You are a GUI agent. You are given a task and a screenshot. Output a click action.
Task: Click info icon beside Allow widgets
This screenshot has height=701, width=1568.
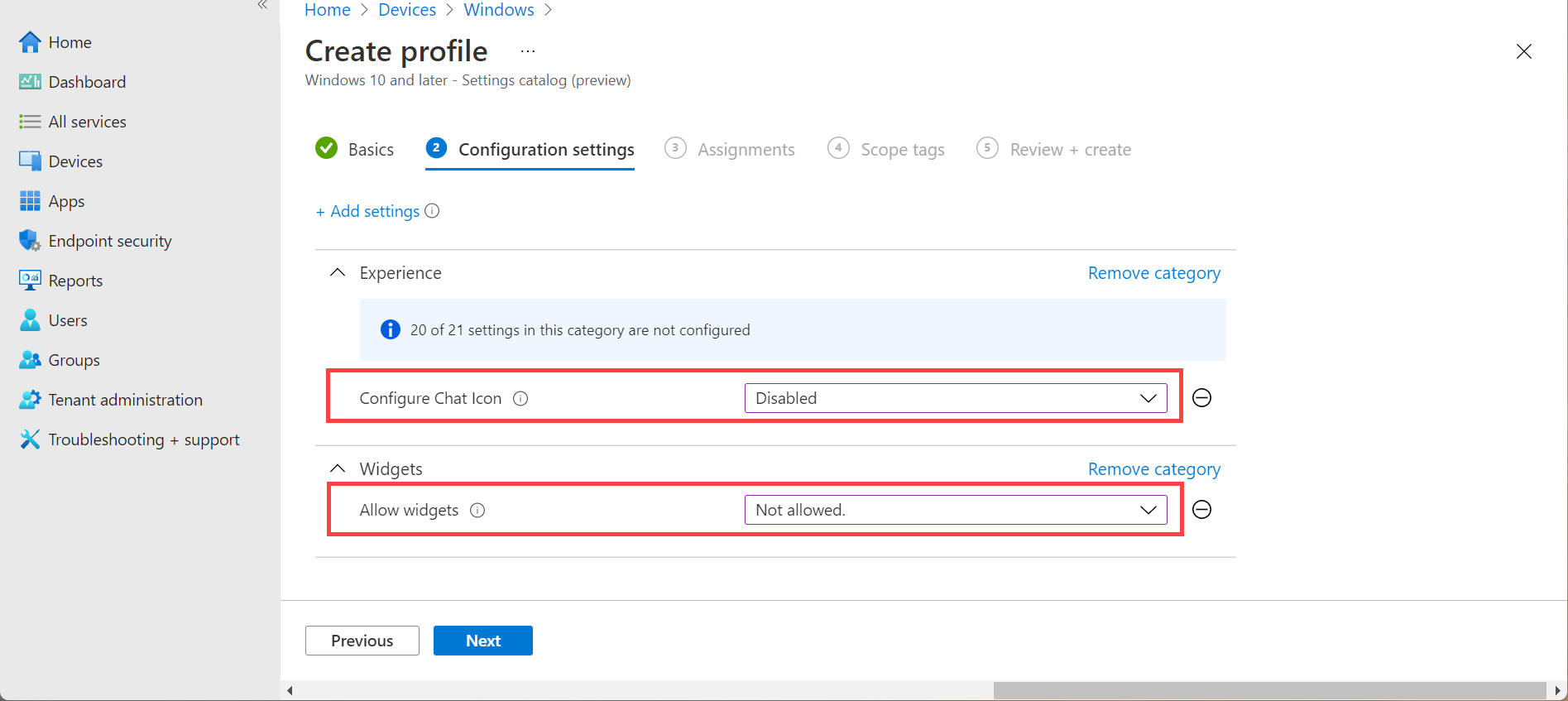pyautogui.click(x=477, y=510)
